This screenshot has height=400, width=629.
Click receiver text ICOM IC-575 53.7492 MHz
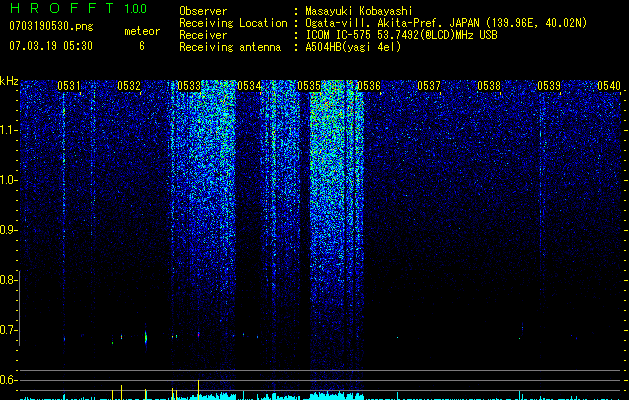click(x=401, y=35)
